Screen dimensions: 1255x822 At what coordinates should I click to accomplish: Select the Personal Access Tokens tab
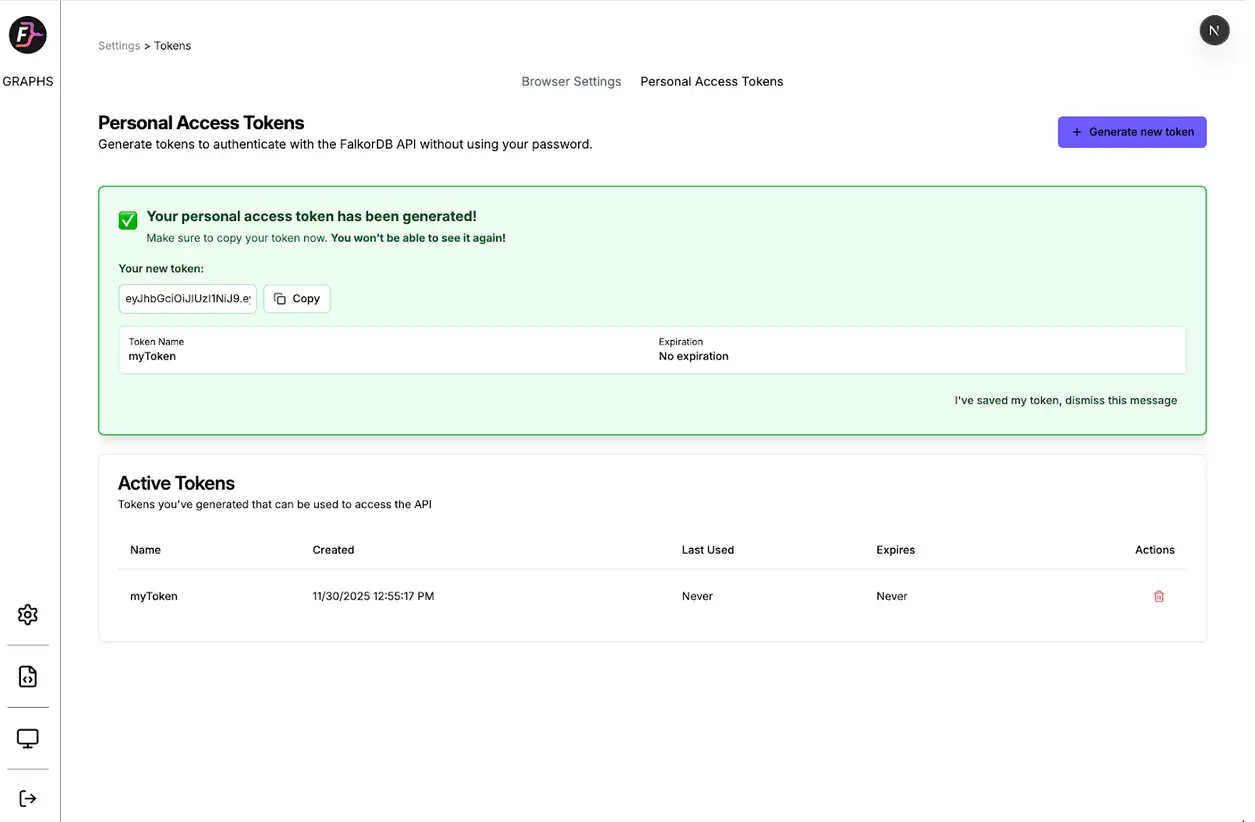coord(711,81)
